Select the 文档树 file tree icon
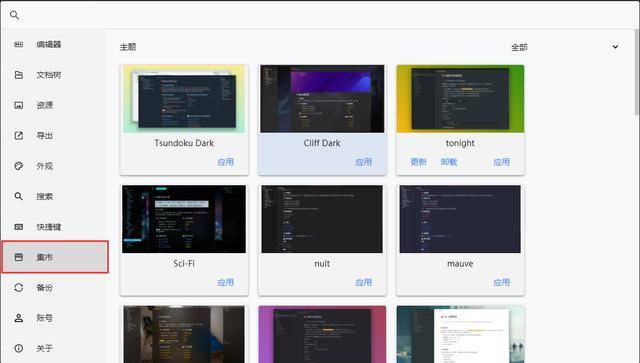Image resolution: width=640 pixels, height=363 pixels. 19,75
